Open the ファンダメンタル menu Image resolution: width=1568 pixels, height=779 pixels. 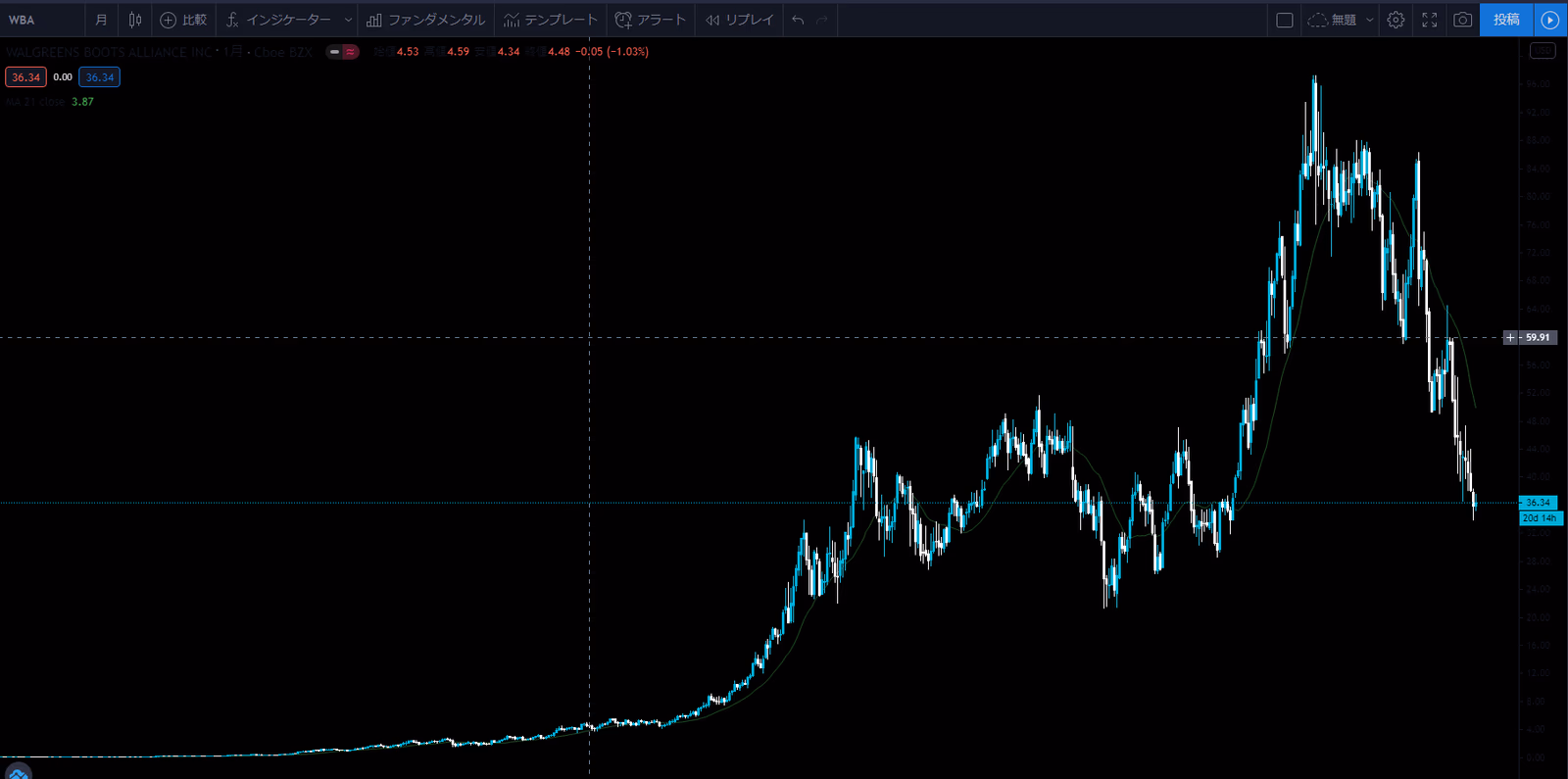click(x=425, y=20)
